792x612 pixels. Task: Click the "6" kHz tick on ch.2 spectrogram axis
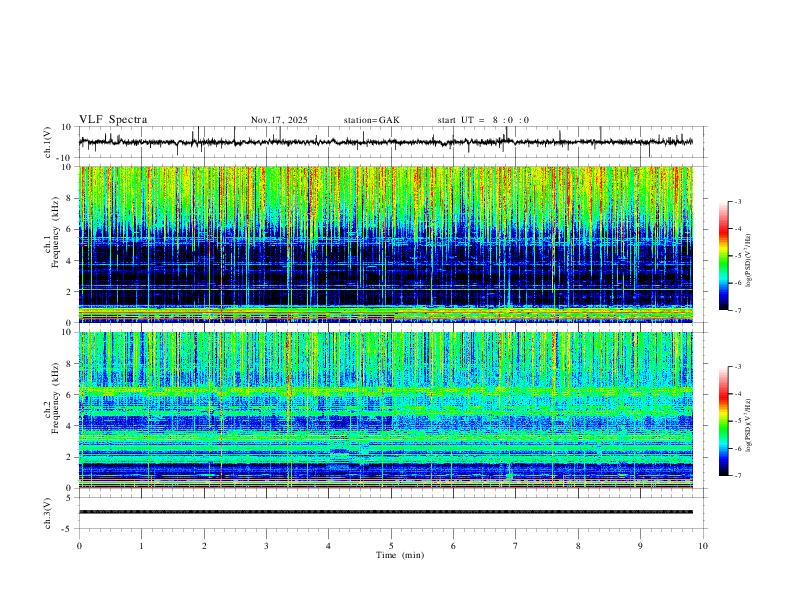tap(69, 394)
